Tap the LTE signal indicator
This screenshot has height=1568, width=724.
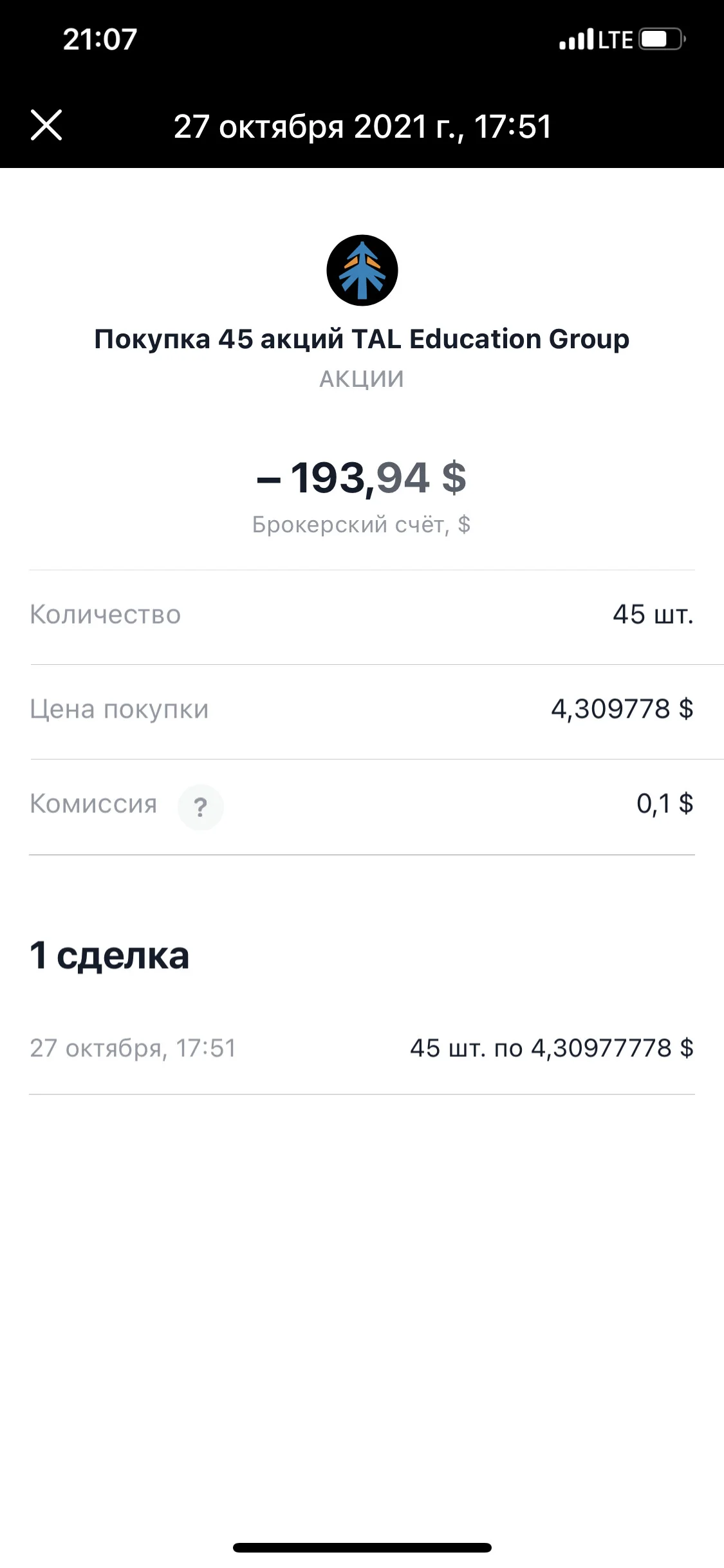pos(616,40)
